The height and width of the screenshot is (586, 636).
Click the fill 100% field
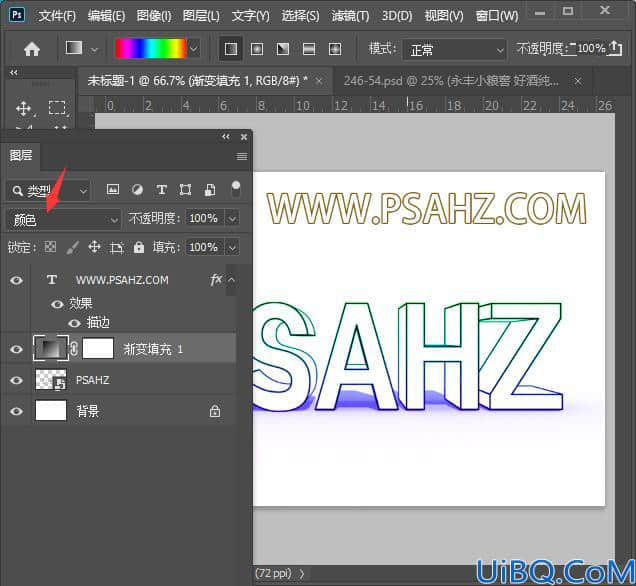point(204,247)
